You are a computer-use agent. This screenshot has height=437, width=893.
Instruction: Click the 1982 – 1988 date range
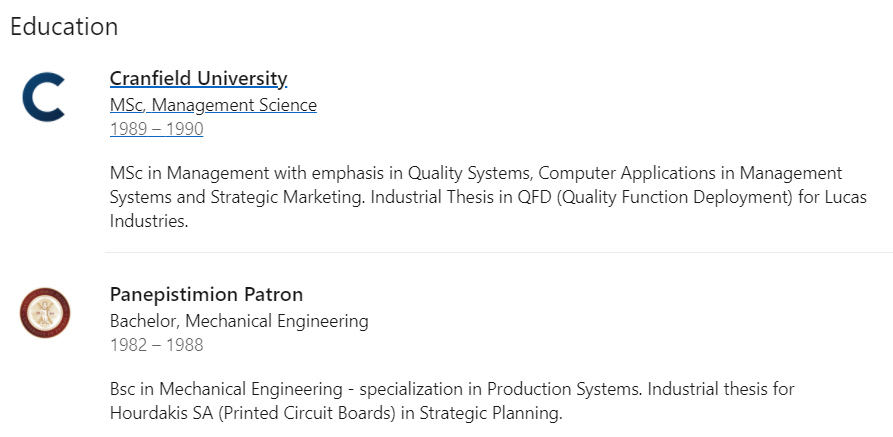tap(156, 345)
